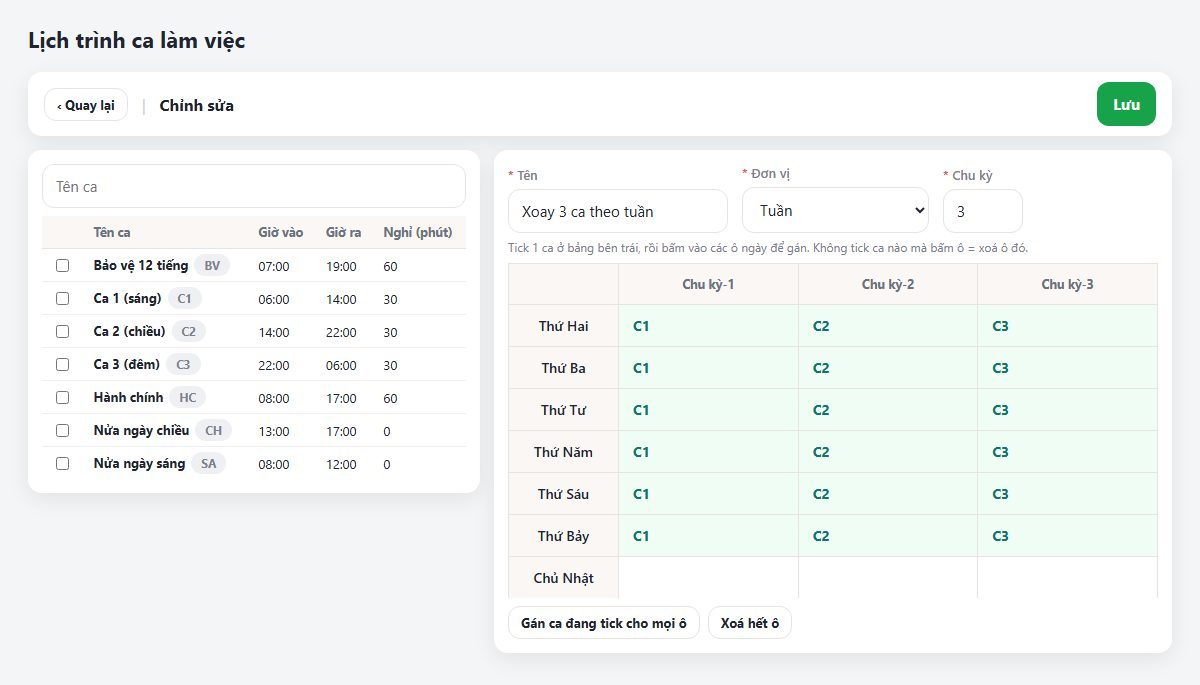Click Gán ca đang tick cho mọi ô
The width and height of the screenshot is (1200, 685).
(604, 623)
